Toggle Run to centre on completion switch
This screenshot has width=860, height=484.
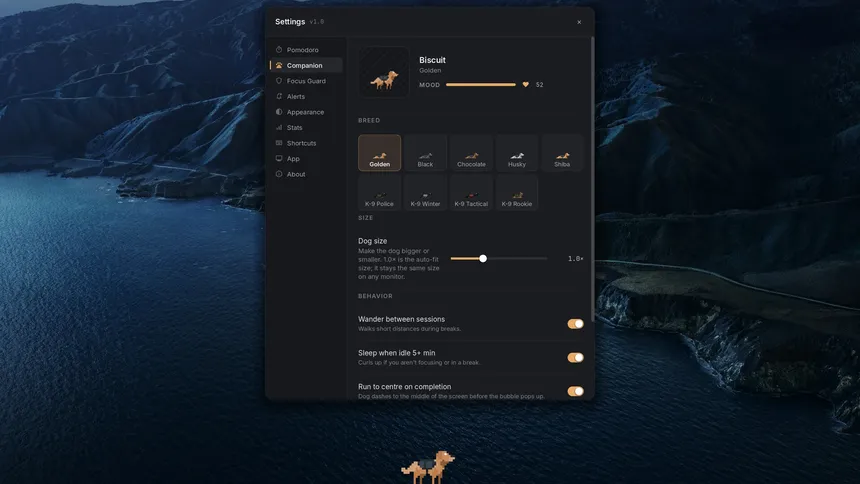pos(575,391)
